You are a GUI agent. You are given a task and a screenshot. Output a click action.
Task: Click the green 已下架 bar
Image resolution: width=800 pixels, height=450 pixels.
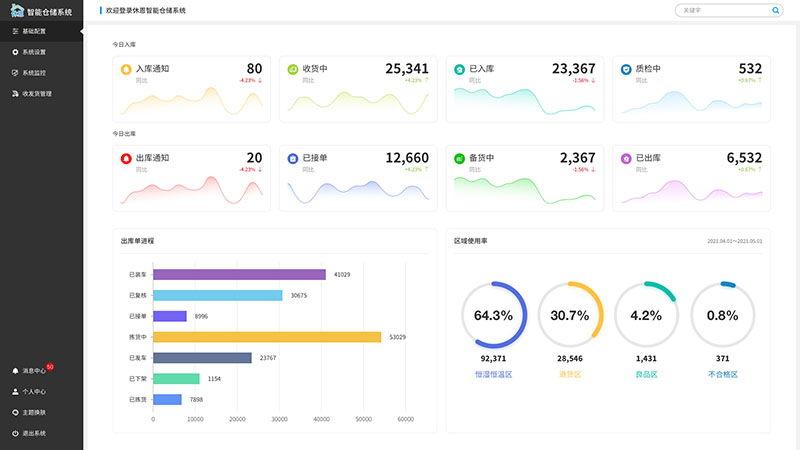point(177,379)
